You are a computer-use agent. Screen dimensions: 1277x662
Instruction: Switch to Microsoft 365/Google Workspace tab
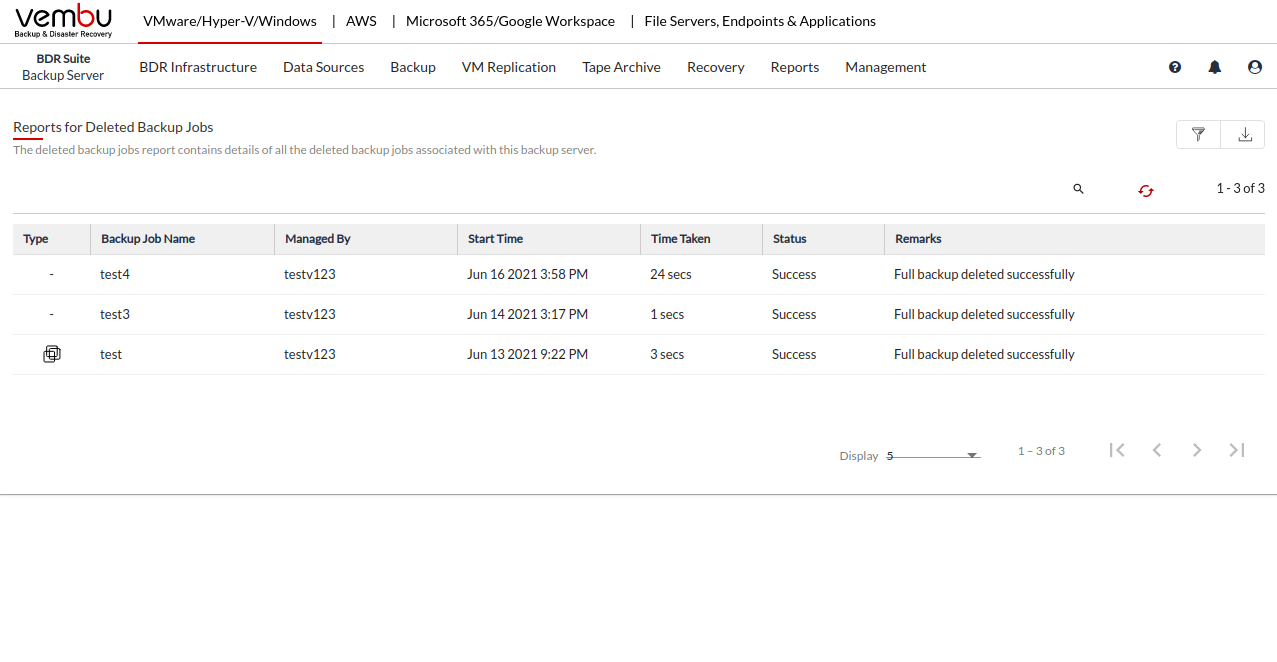(x=510, y=21)
